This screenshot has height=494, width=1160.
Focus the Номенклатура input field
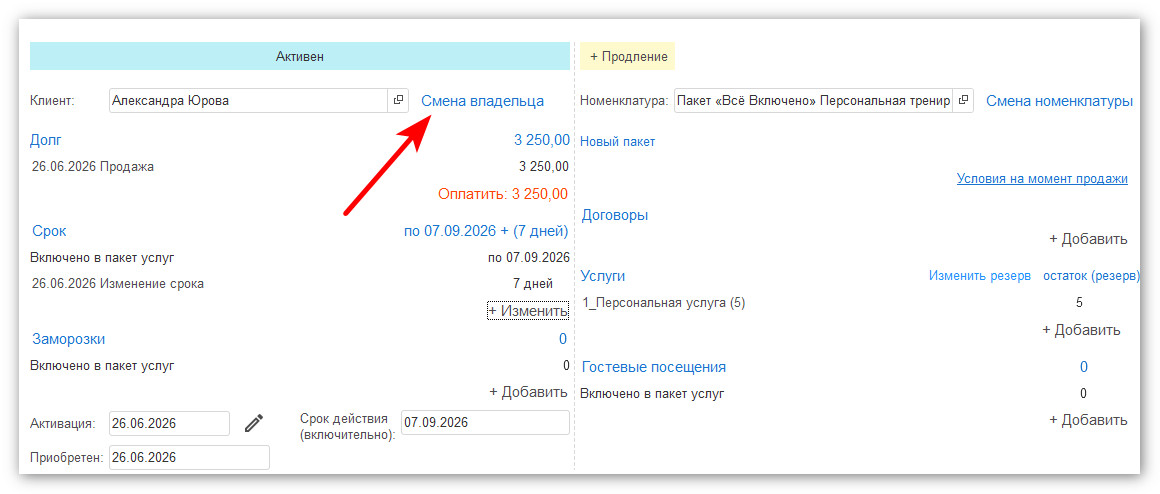coord(814,101)
